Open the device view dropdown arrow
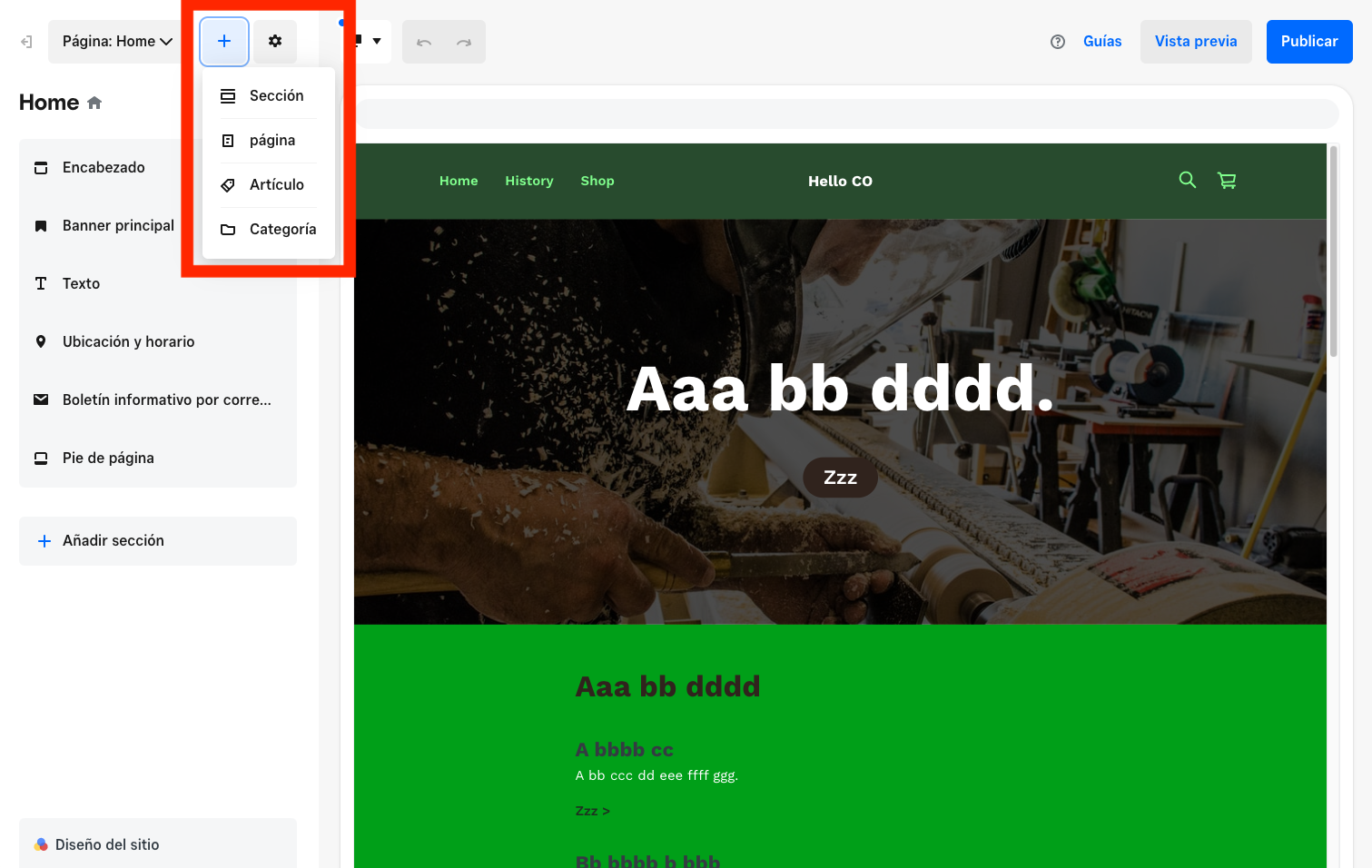 click(x=376, y=41)
